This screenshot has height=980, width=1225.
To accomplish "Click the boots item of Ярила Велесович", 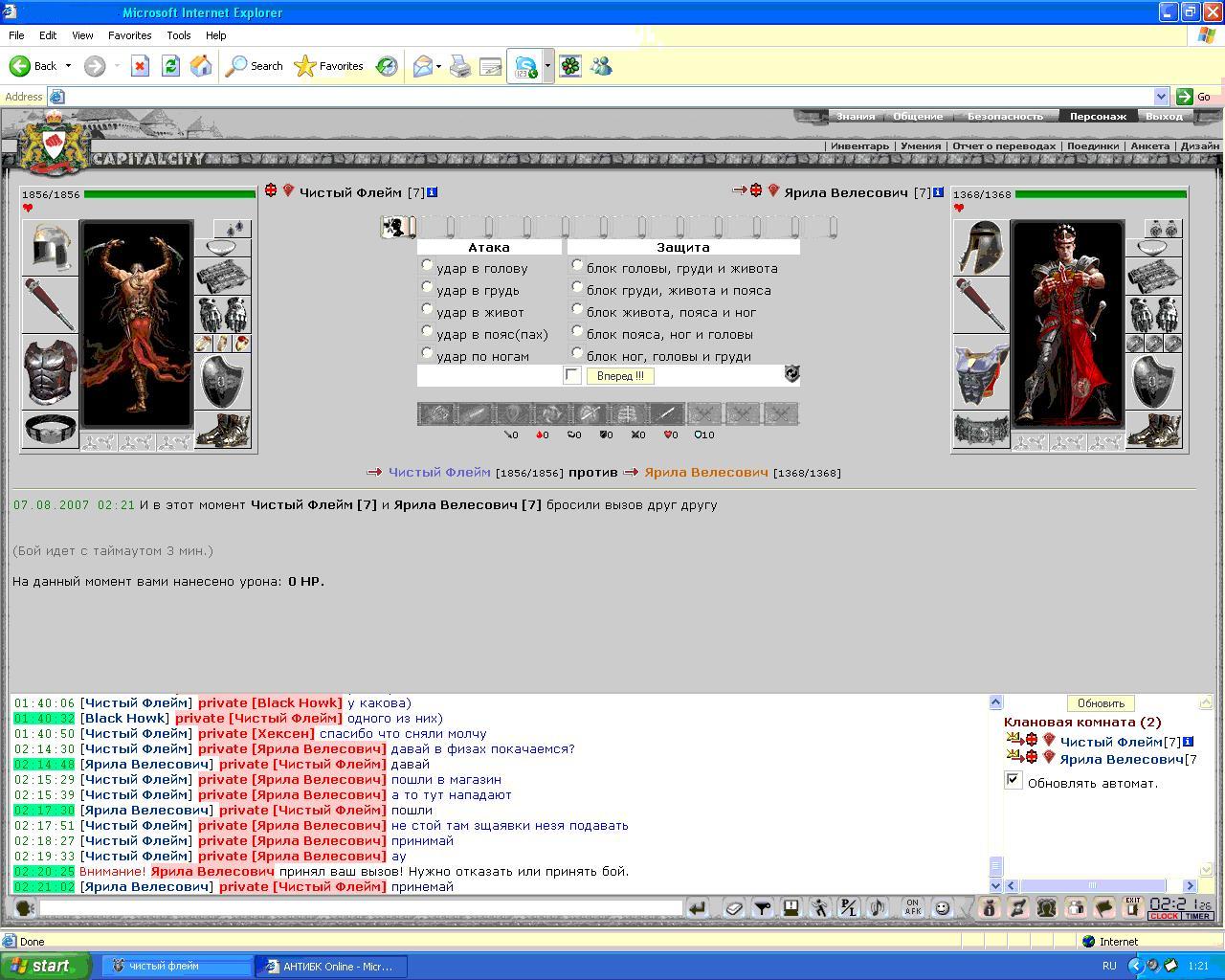I will point(1153,430).
